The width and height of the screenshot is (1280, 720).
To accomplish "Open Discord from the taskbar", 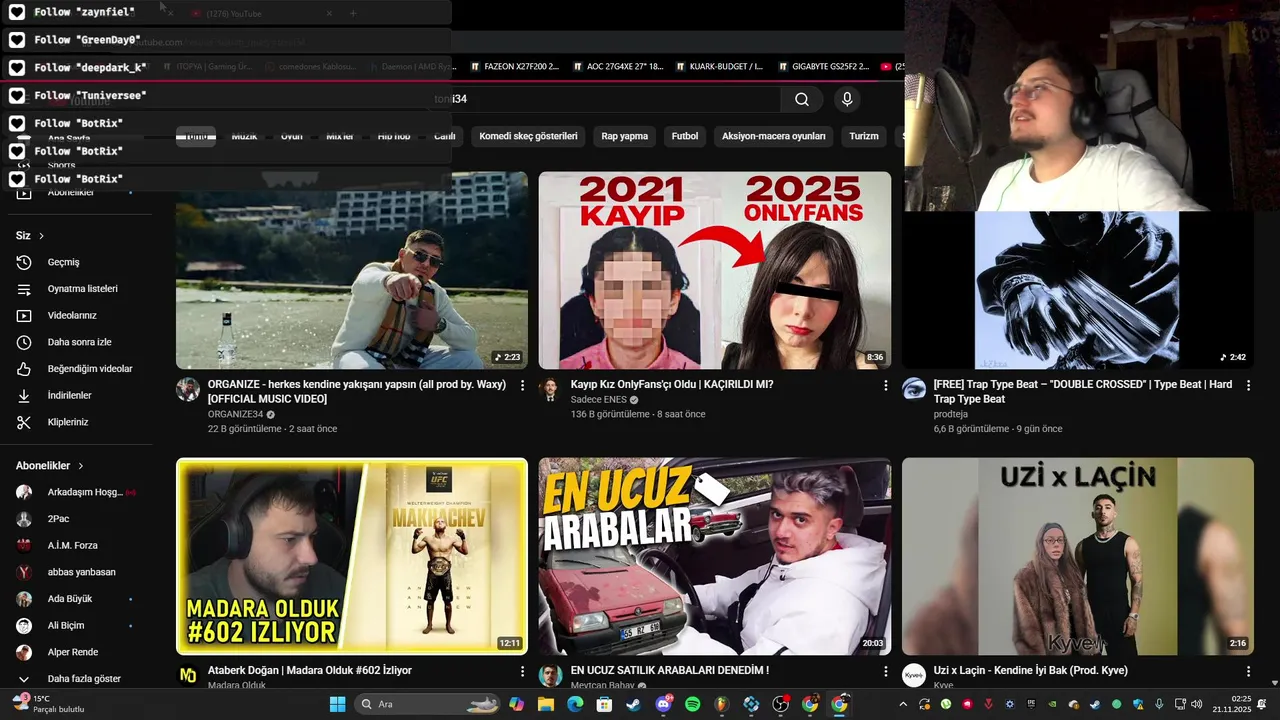I will coord(663,704).
